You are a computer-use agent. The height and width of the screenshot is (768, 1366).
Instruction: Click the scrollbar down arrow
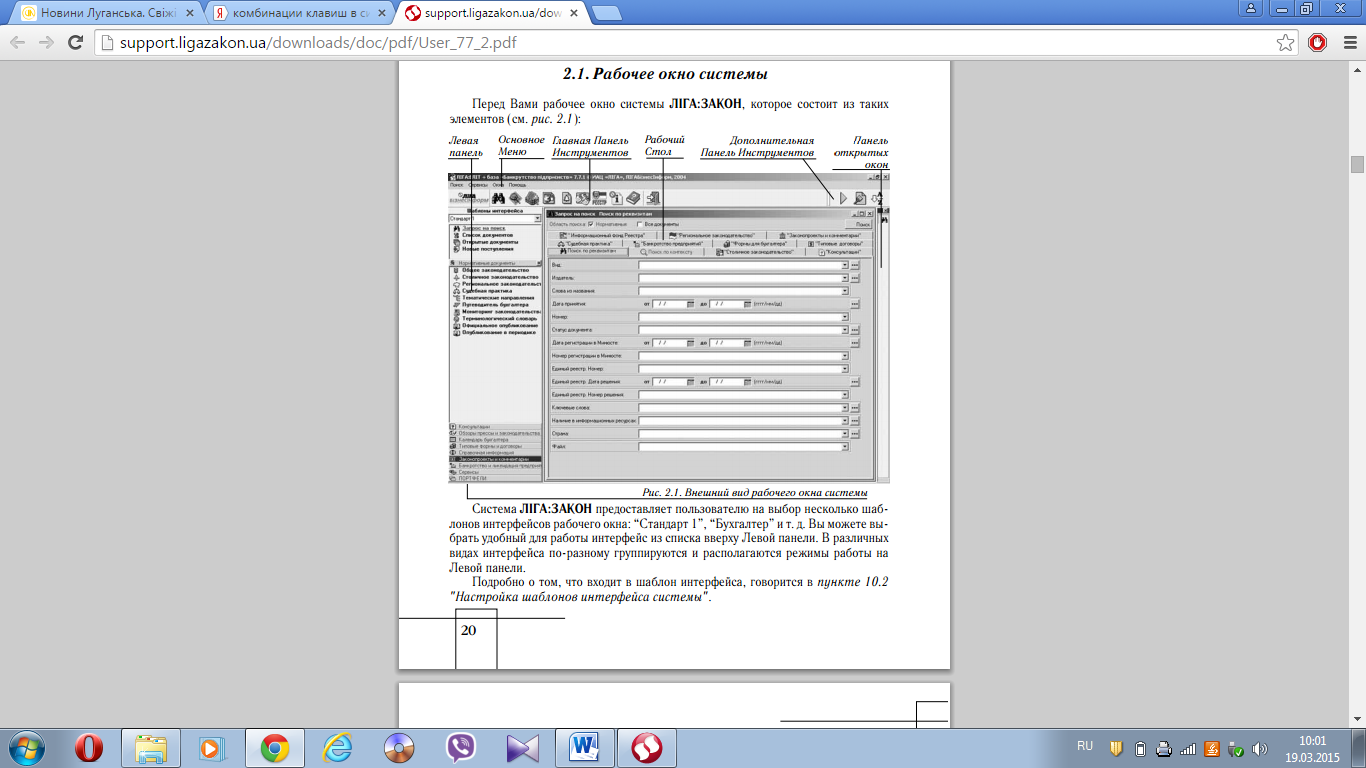click(x=1357, y=720)
